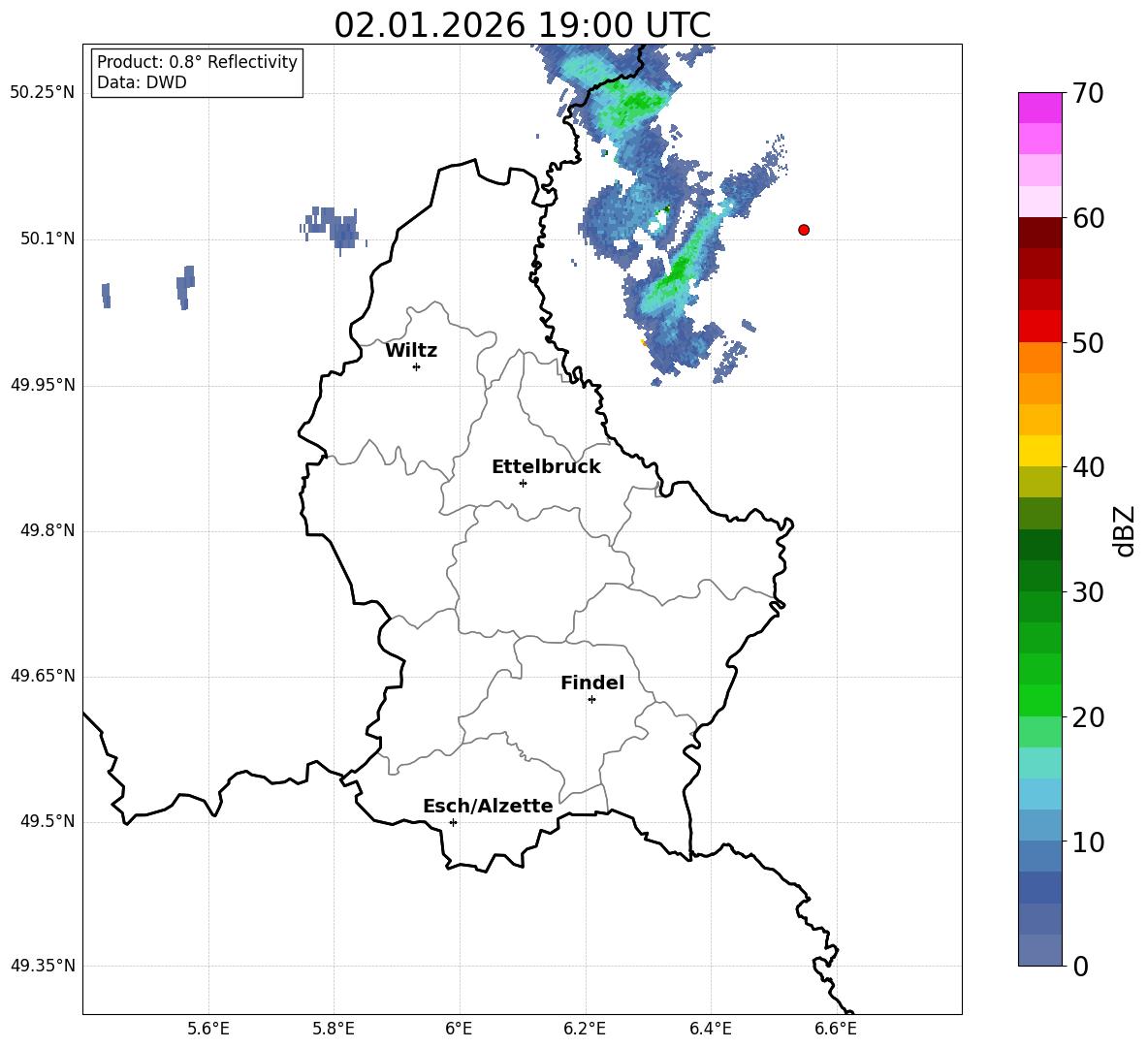
Task: Click the 5.8°E longitude tick label
Action: (334, 1029)
